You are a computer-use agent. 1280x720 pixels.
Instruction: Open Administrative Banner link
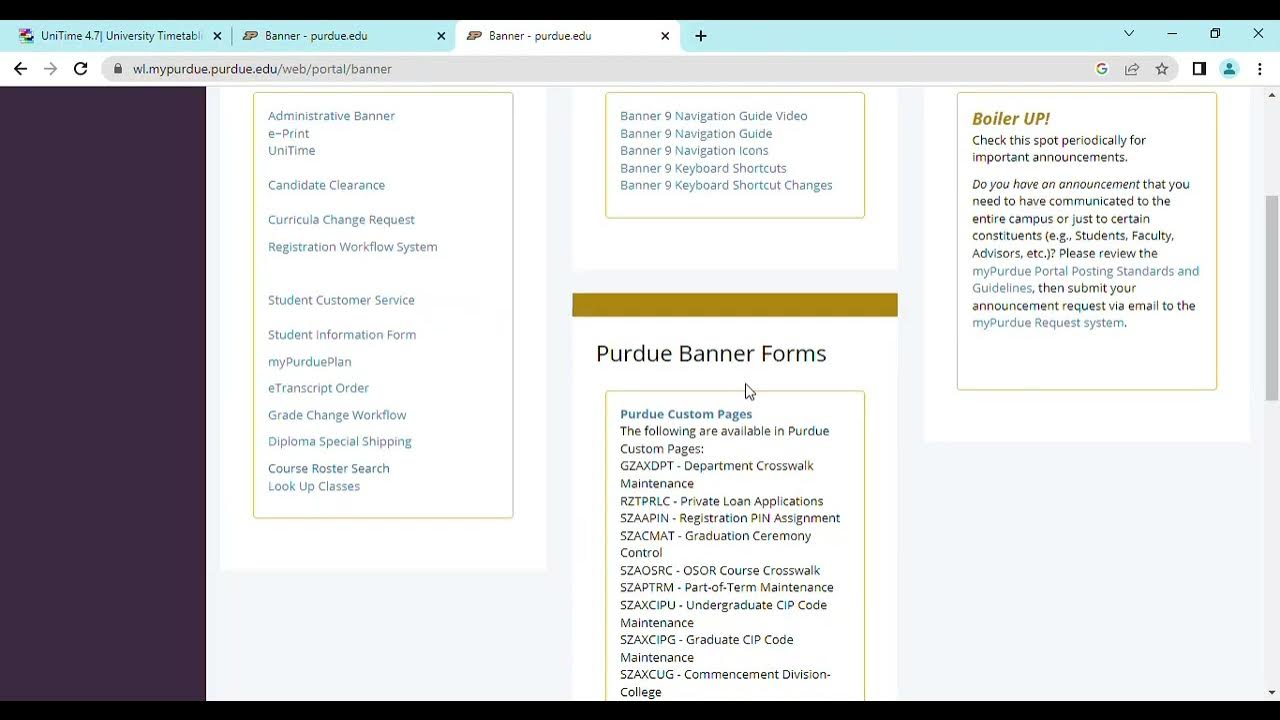tap(331, 116)
